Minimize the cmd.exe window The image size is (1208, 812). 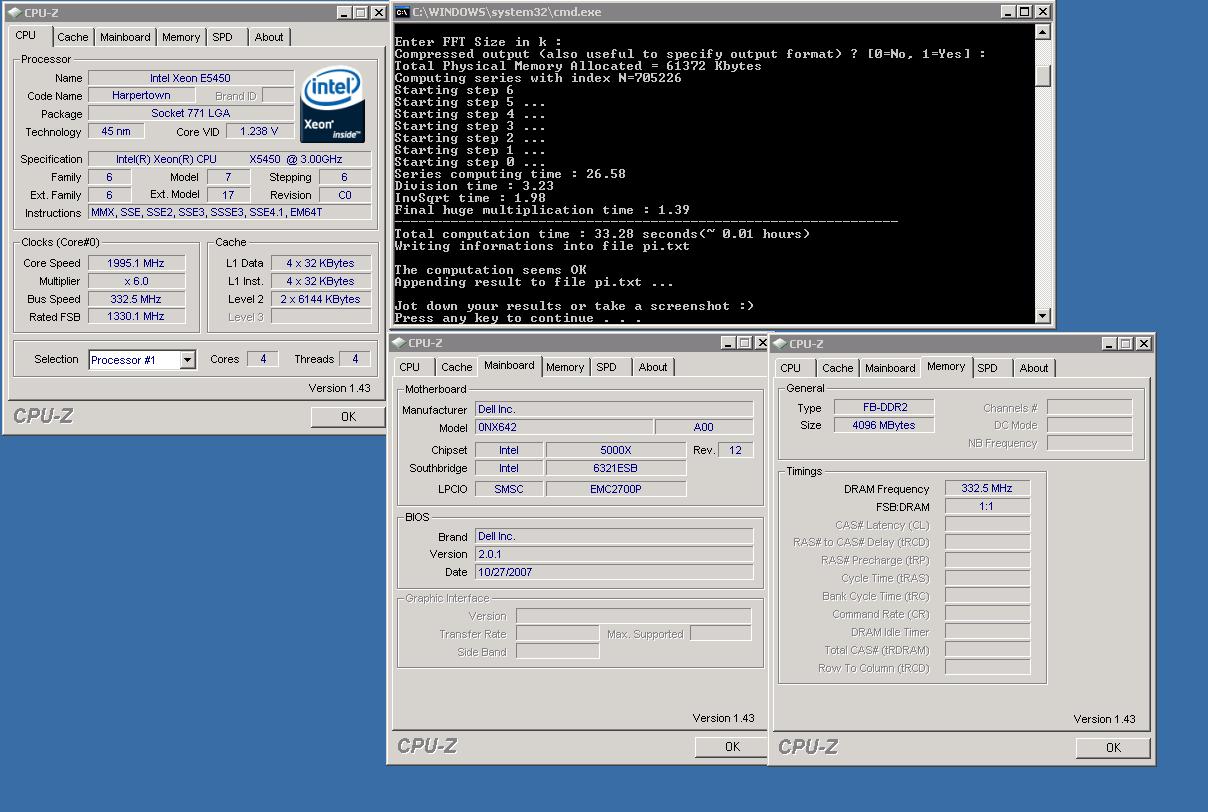point(1007,12)
